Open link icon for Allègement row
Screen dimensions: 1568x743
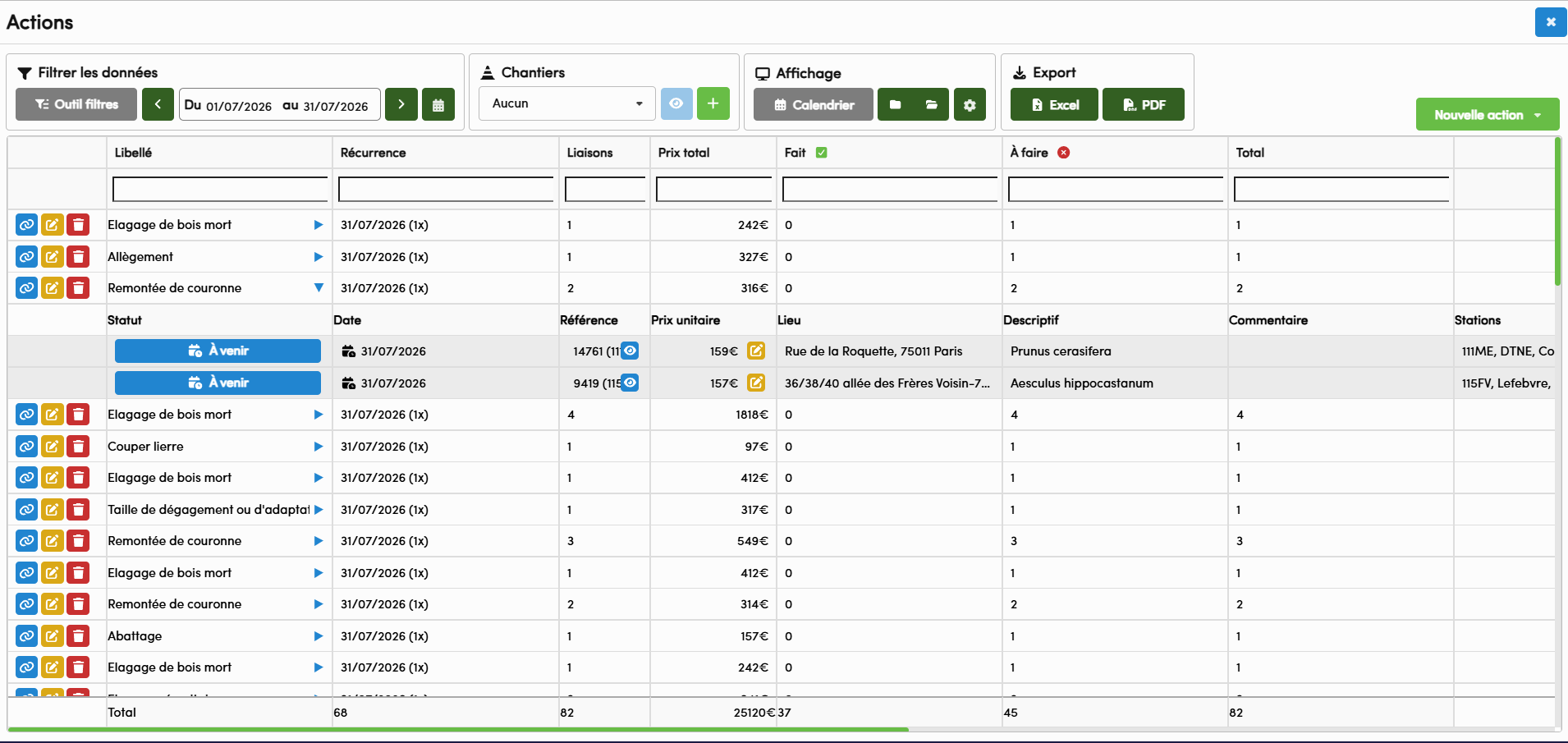click(26, 257)
